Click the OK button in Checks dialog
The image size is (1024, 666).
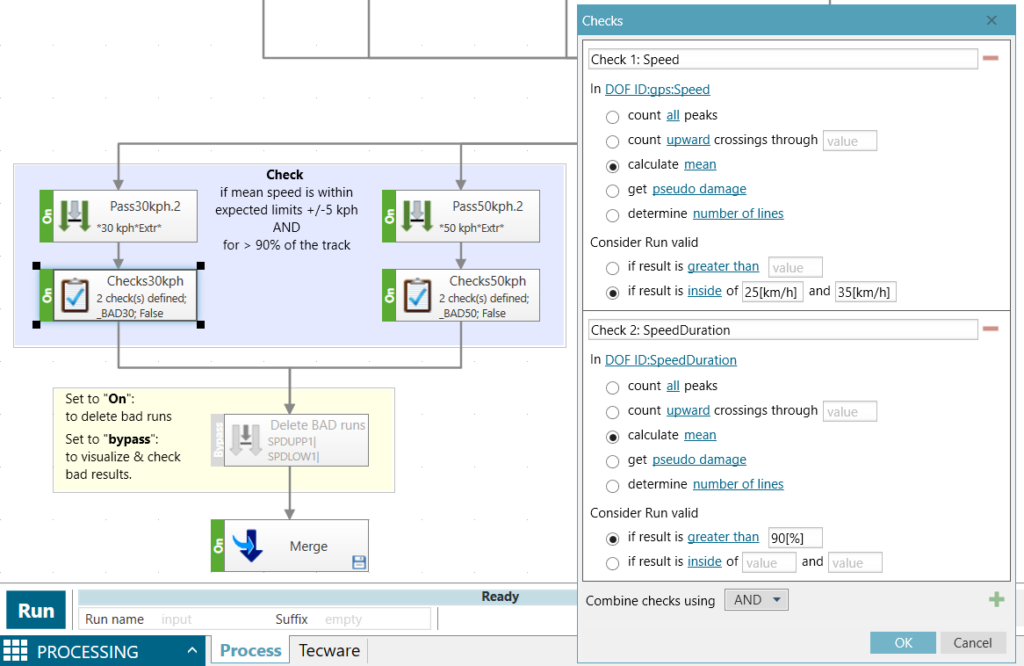click(902, 643)
